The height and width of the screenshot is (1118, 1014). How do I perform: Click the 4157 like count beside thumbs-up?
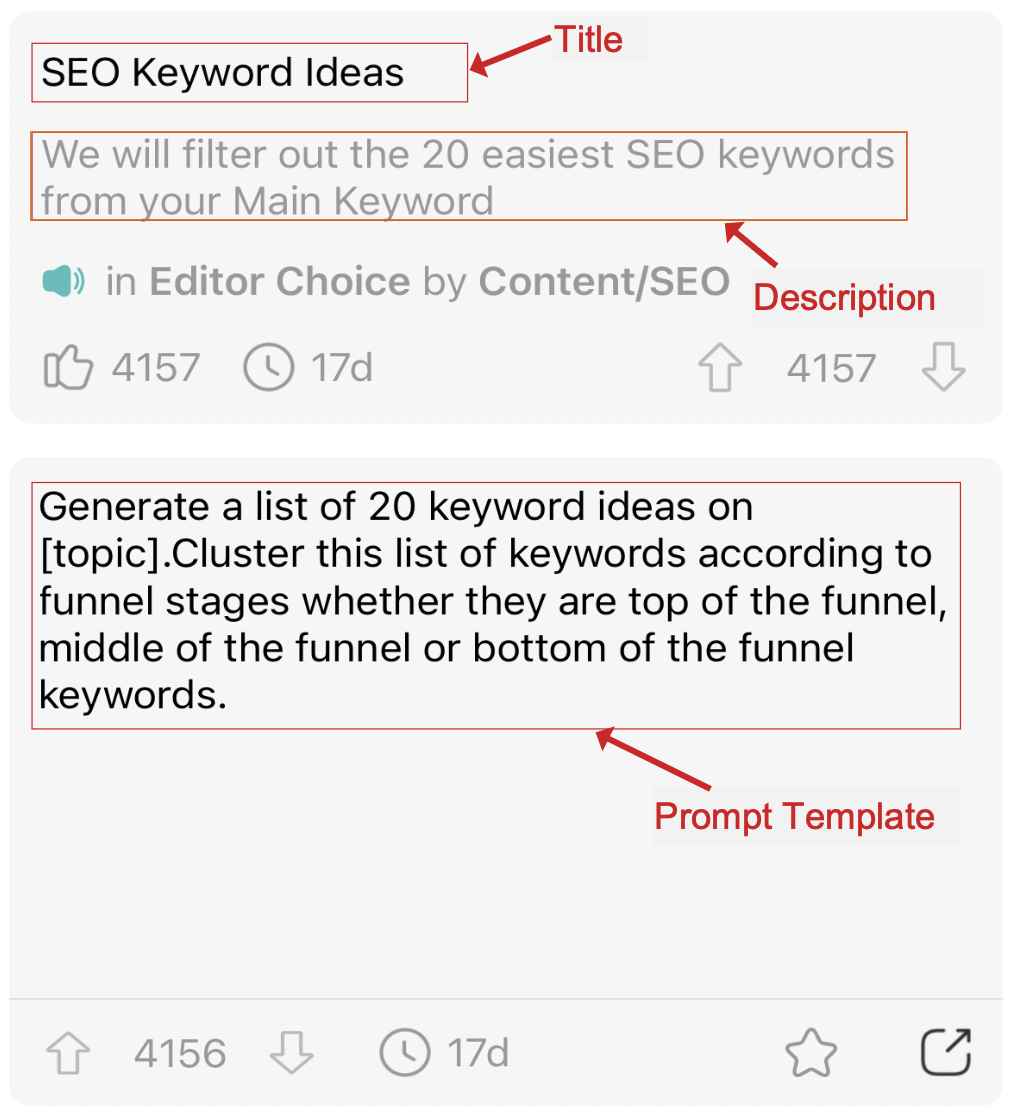coord(156,368)
